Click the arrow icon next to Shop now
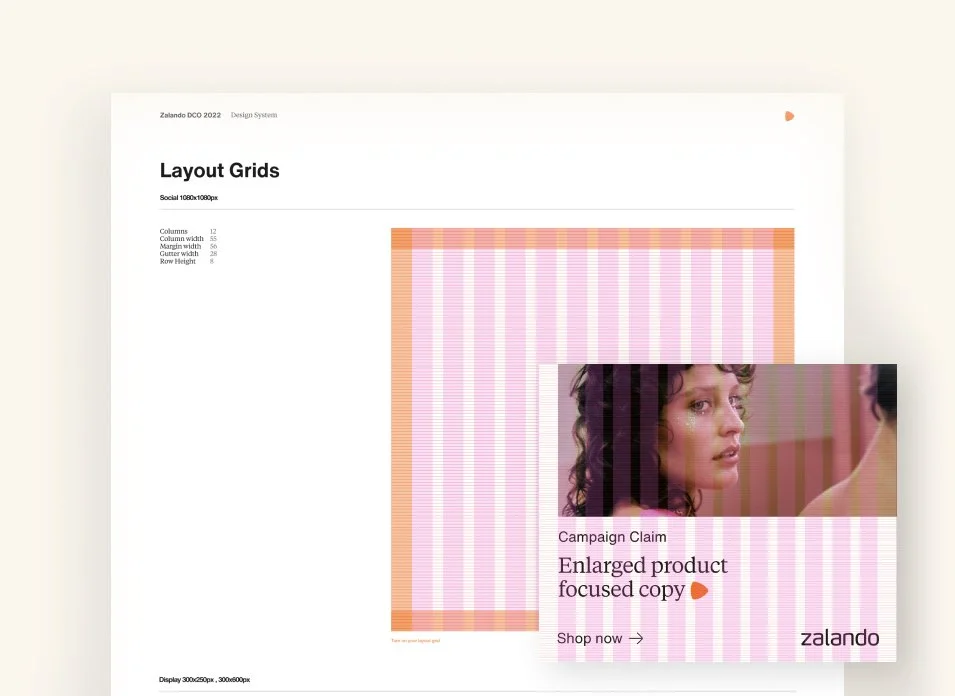 click(636, 638)
